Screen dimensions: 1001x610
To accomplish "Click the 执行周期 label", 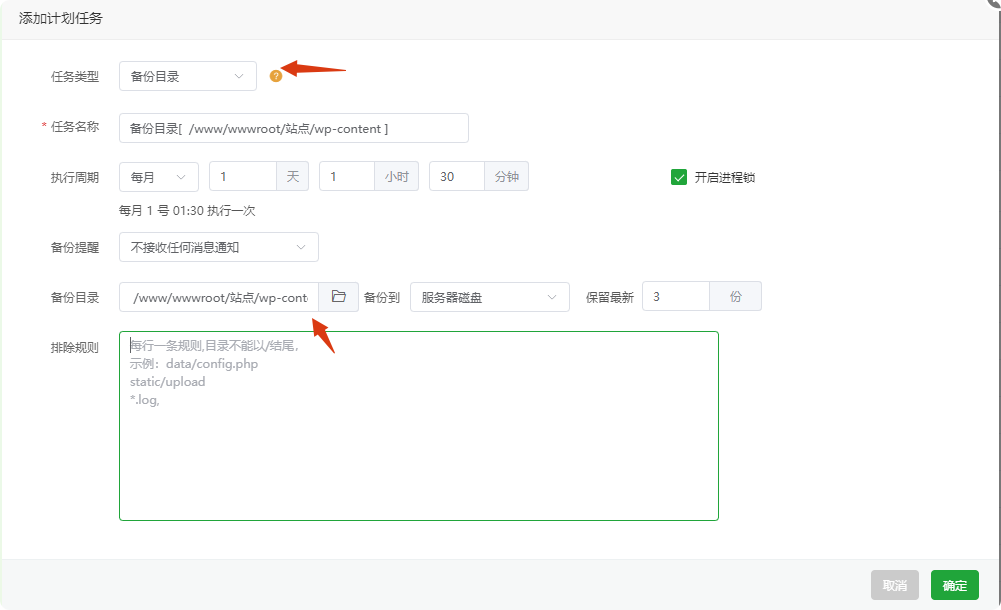I will click(75, 177).
